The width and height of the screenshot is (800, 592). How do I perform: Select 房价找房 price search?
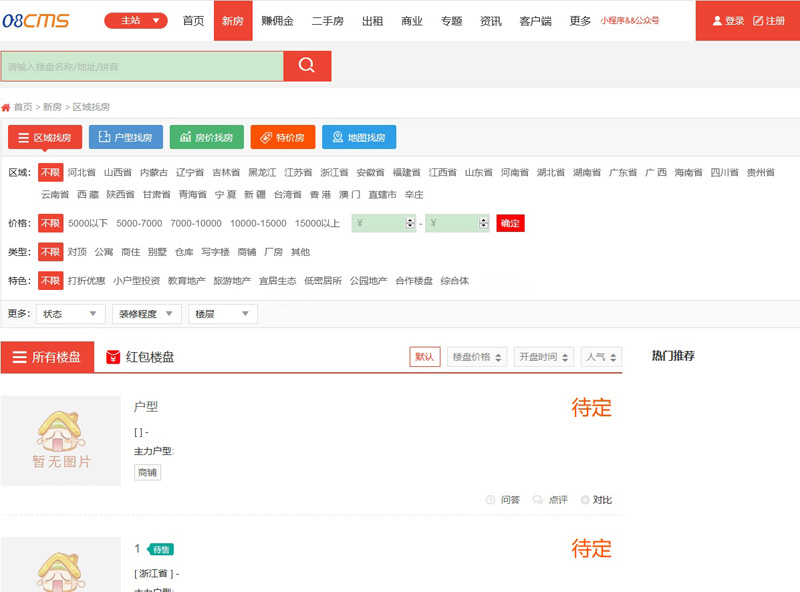click(207, 137)
